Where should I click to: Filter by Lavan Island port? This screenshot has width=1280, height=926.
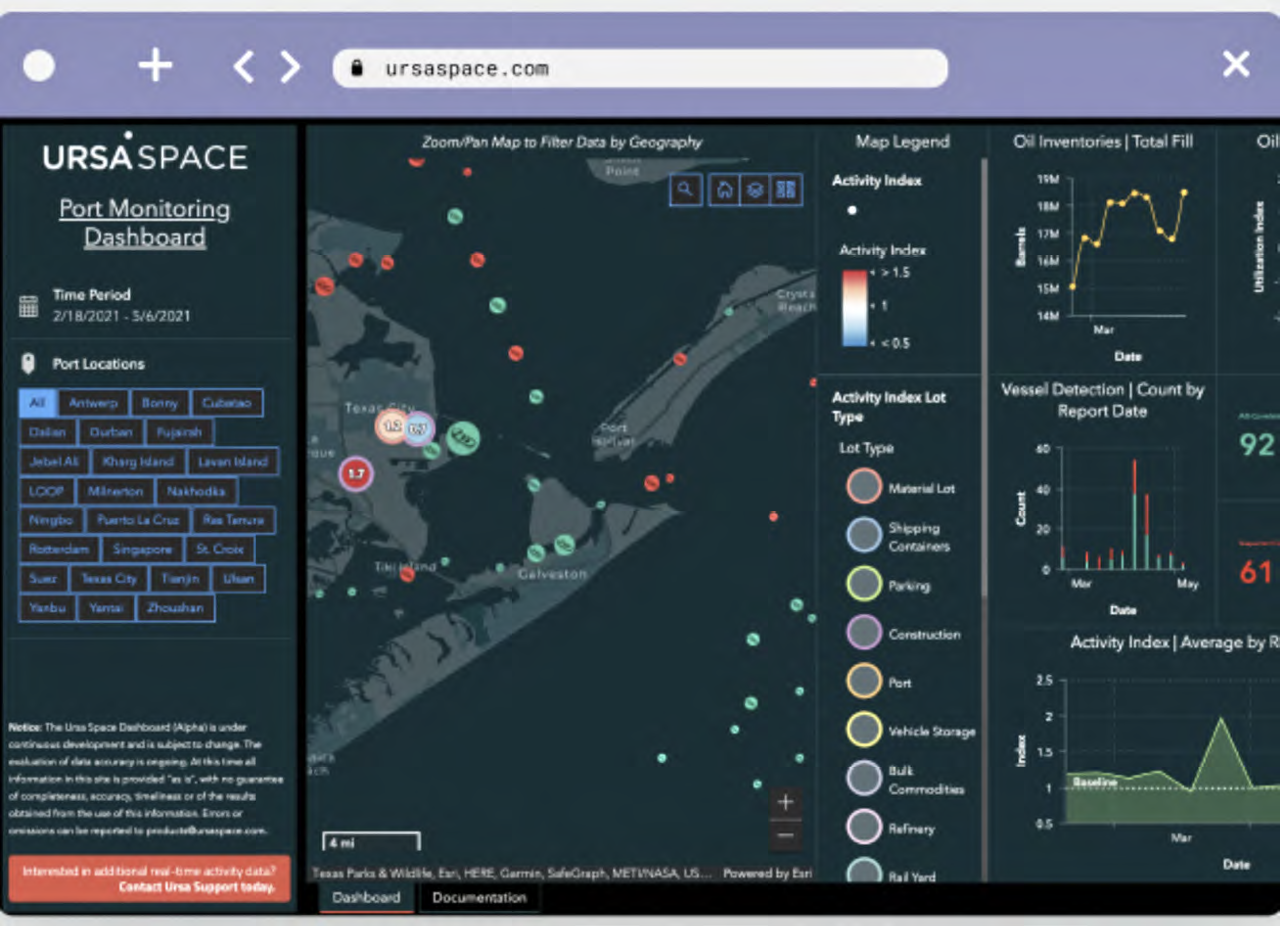[232, 462]
